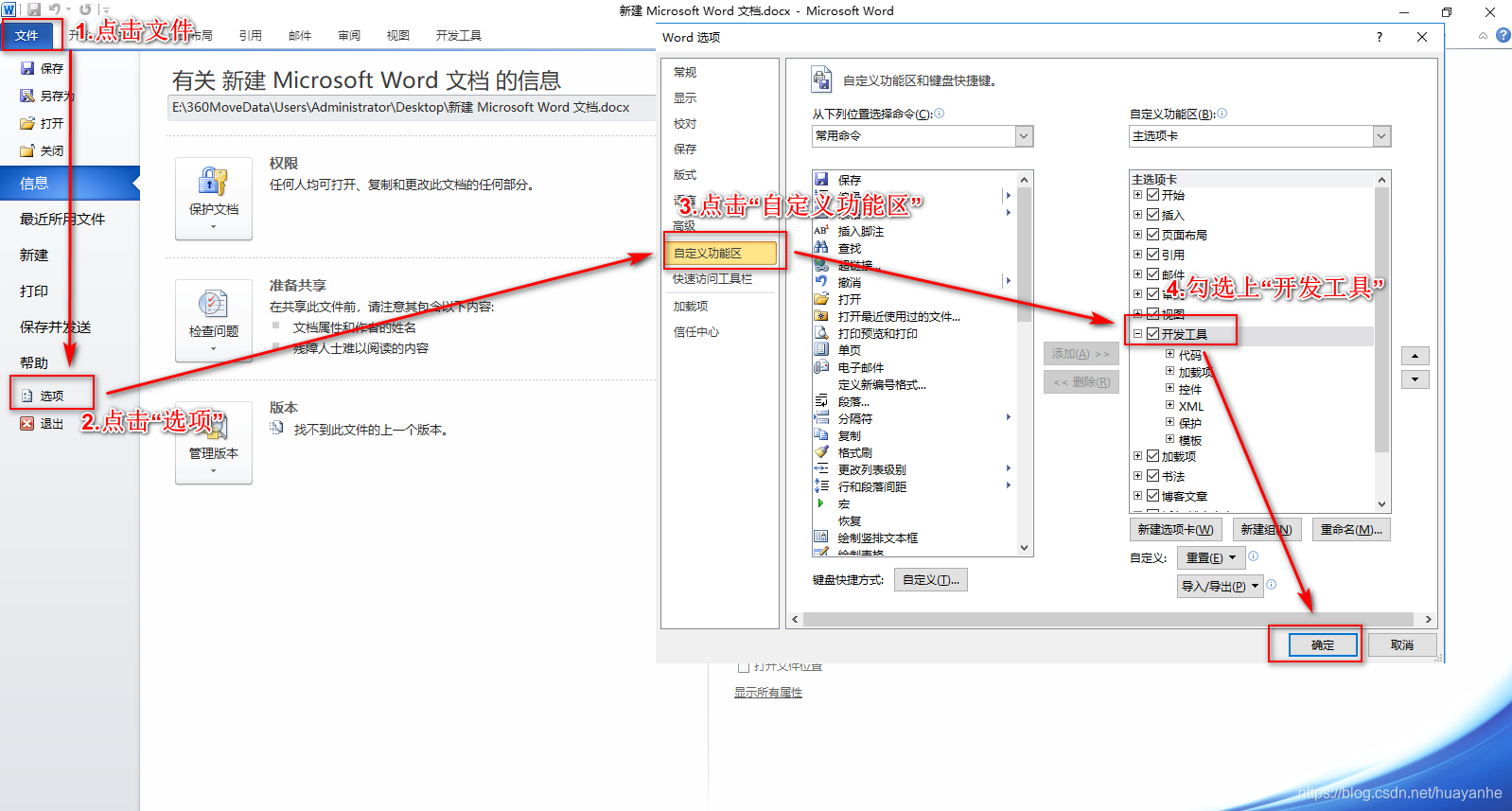Toggle the 博客文章 (Blog Post) checkbox
This screenshot has height=811, width=1512.
tap(1152, 495)
